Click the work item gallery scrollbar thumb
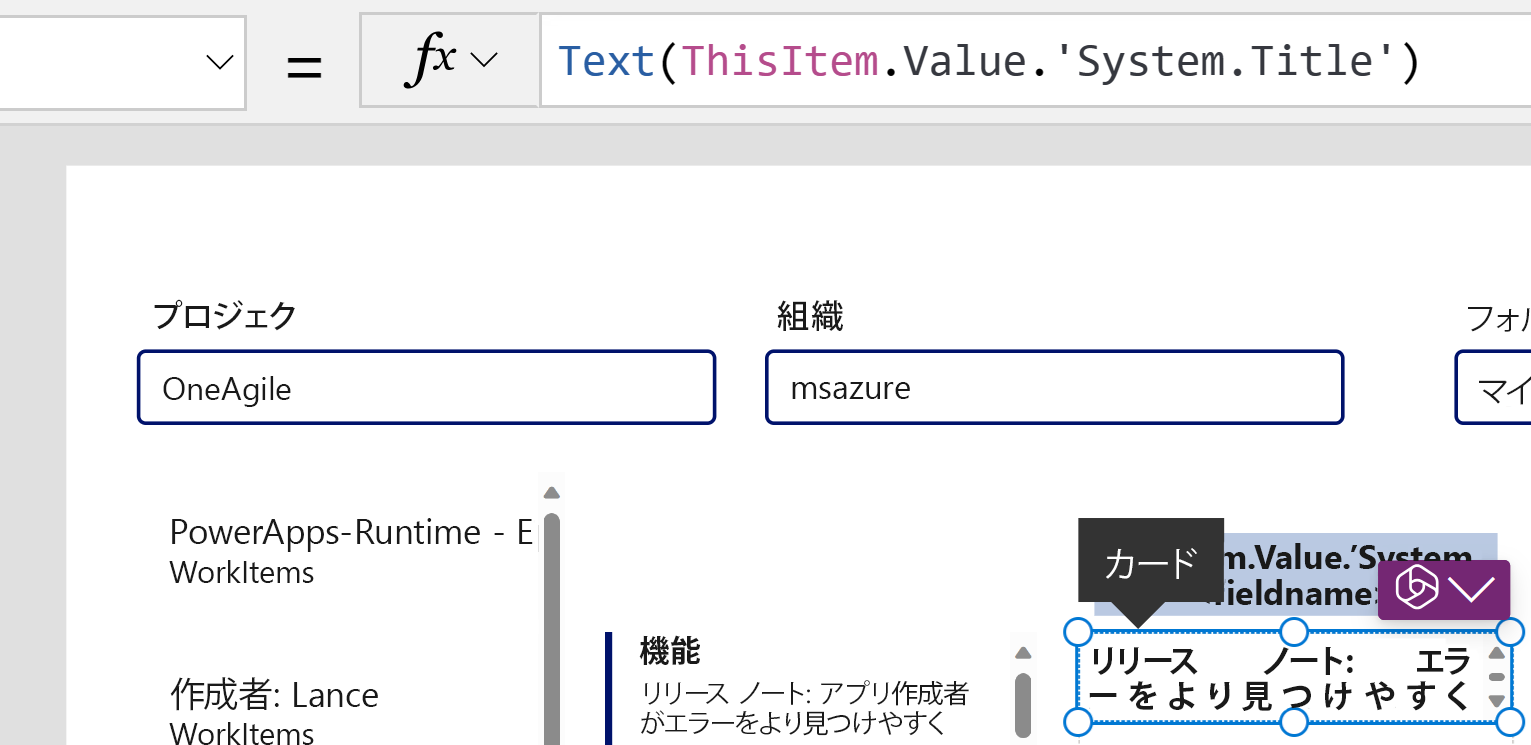This screenshot has width=1531, height=745. click(1022, 705)
